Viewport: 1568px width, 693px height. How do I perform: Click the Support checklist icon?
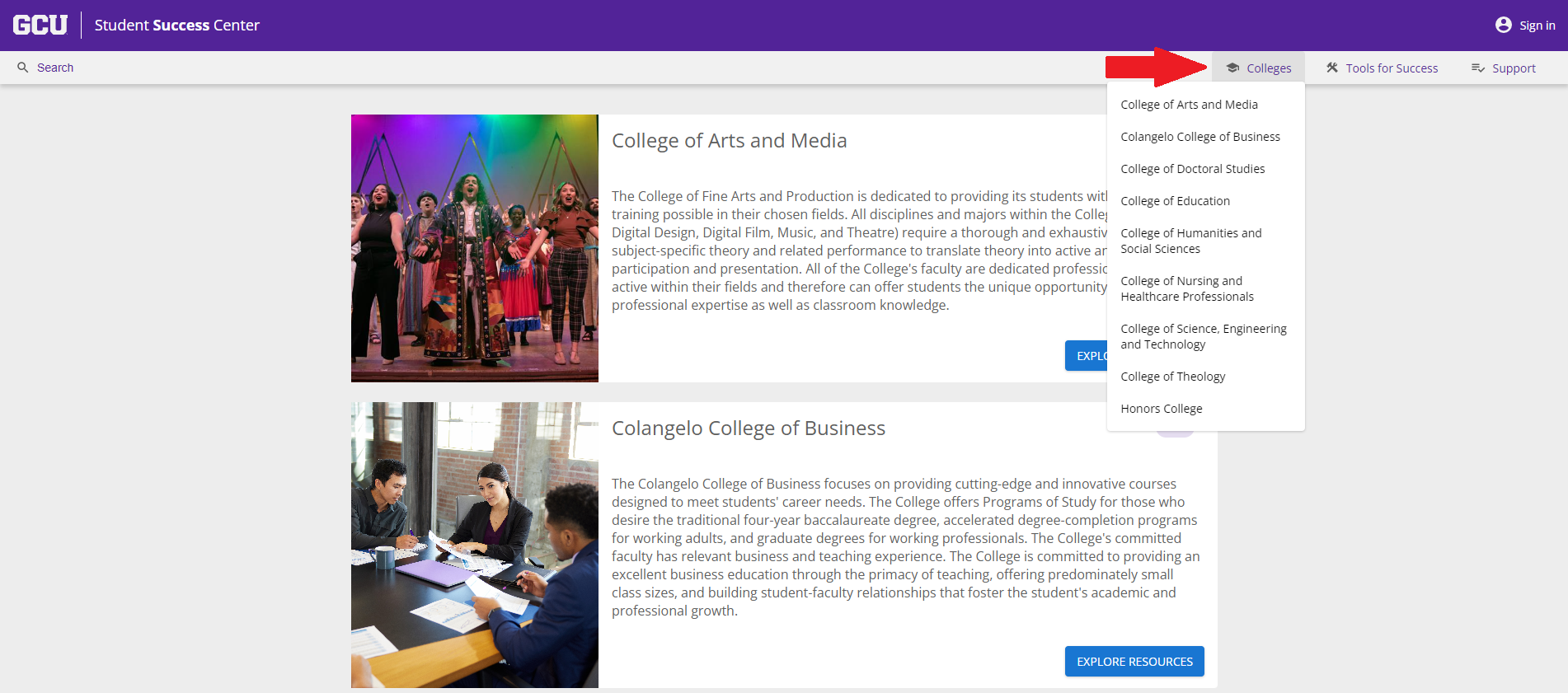click(x=1478, y=68)
